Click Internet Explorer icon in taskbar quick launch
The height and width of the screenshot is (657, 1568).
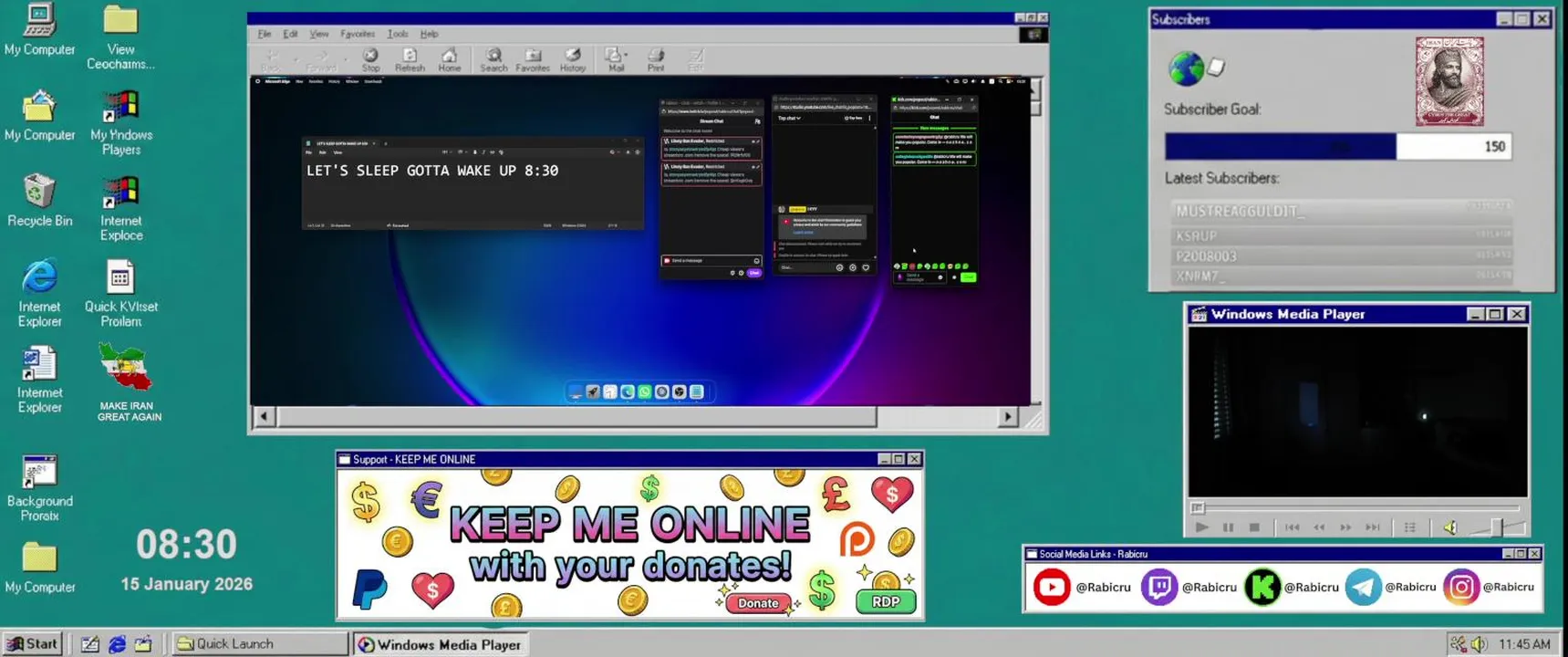pyautogui.click(x=117, y=644)
